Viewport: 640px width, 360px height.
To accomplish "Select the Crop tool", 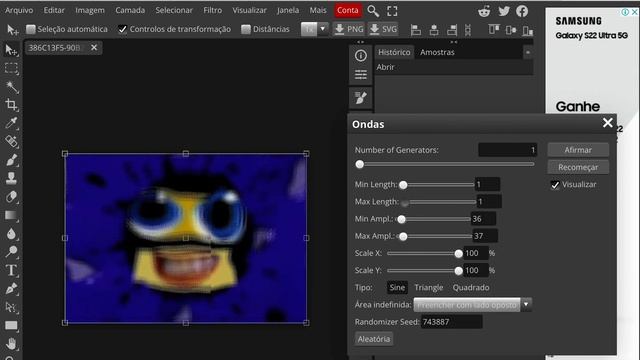I will coord(11,105).
